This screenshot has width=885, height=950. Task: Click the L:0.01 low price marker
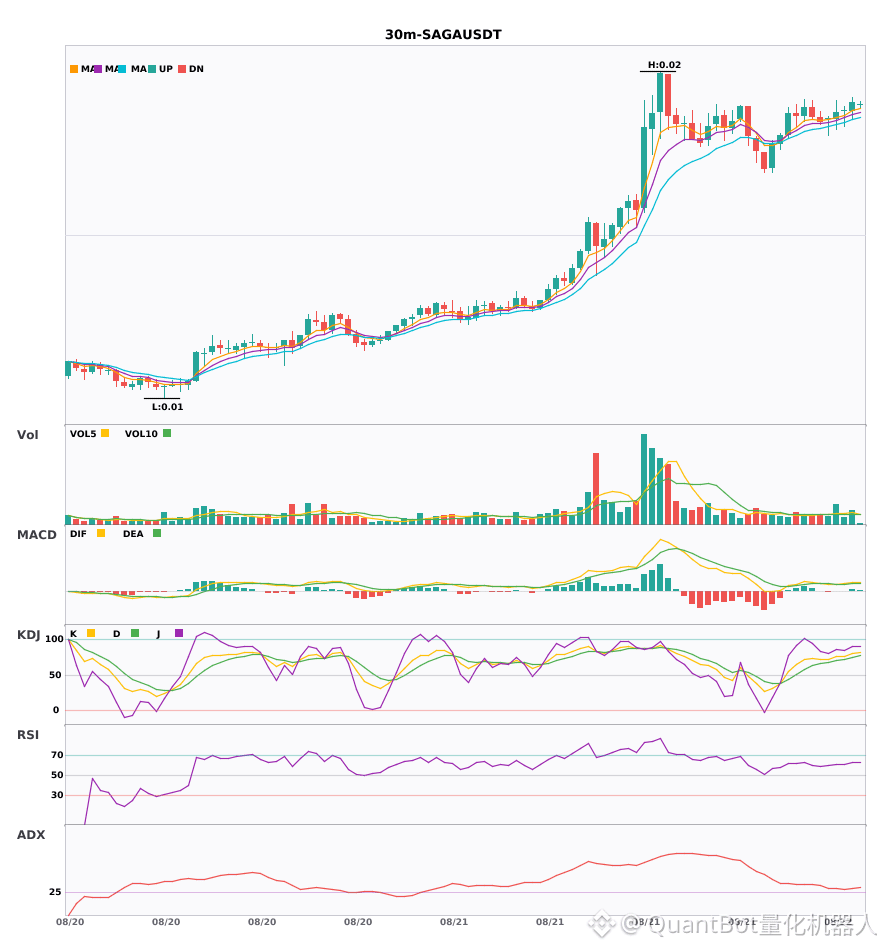click(x=167, y=407)
